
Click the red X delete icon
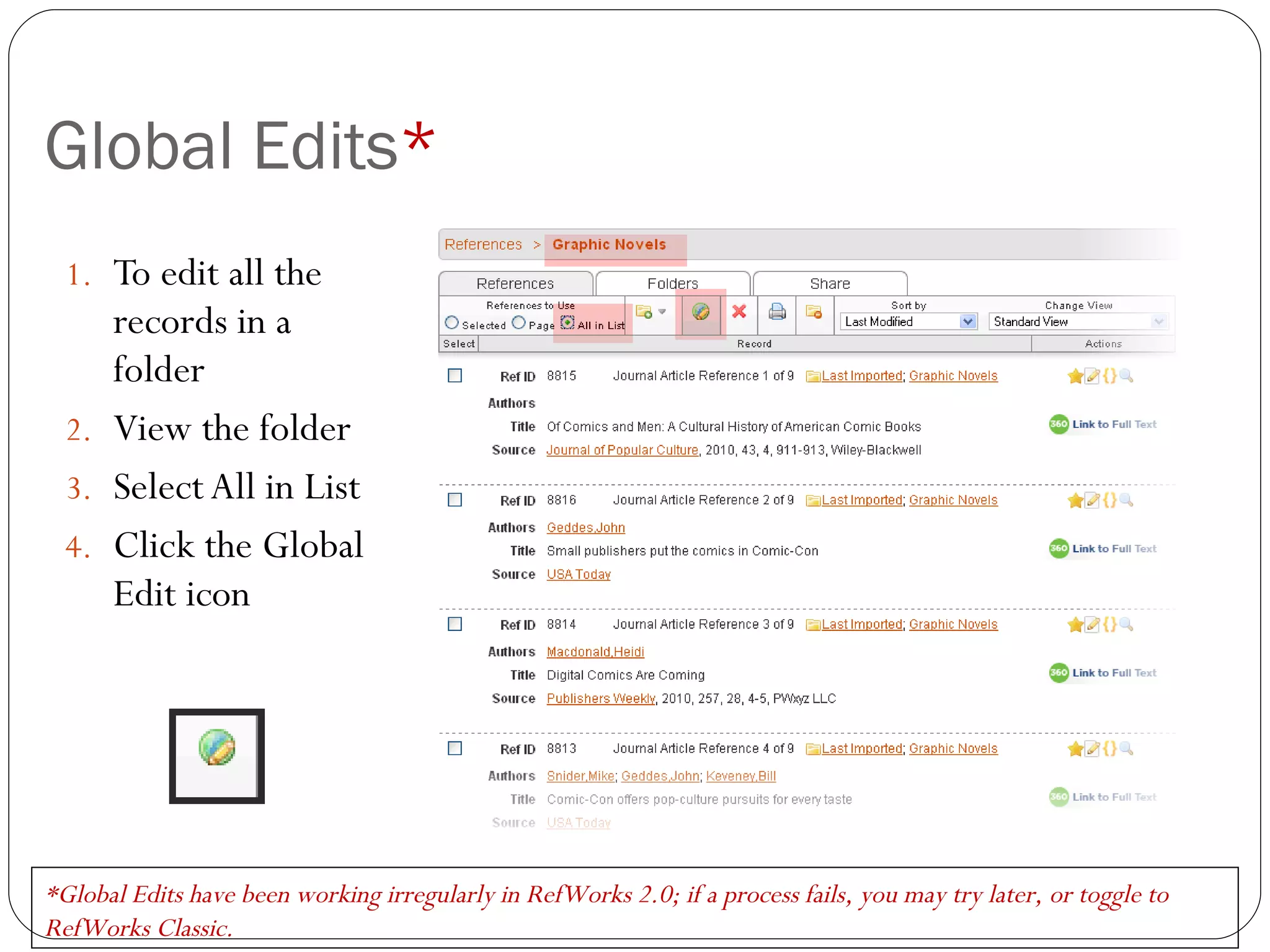pyautogui.click(x=739, y=311)
